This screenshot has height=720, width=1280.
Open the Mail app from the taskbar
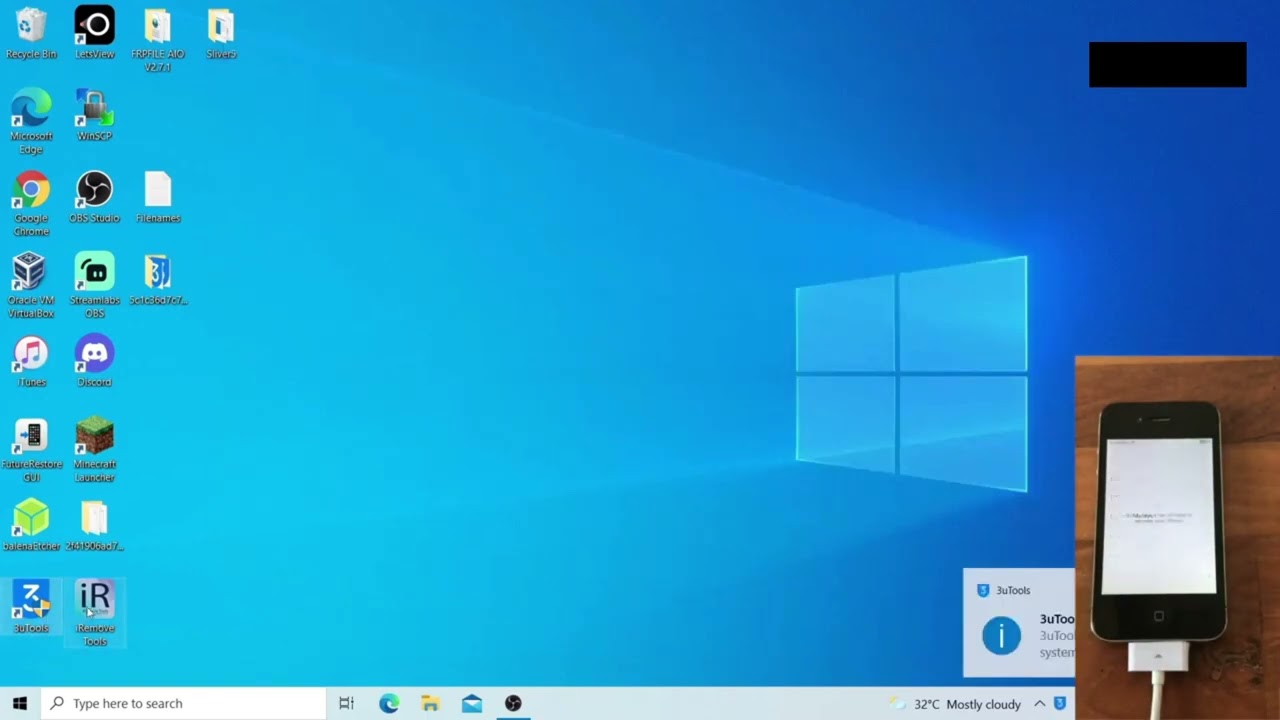tap(472, 703)
